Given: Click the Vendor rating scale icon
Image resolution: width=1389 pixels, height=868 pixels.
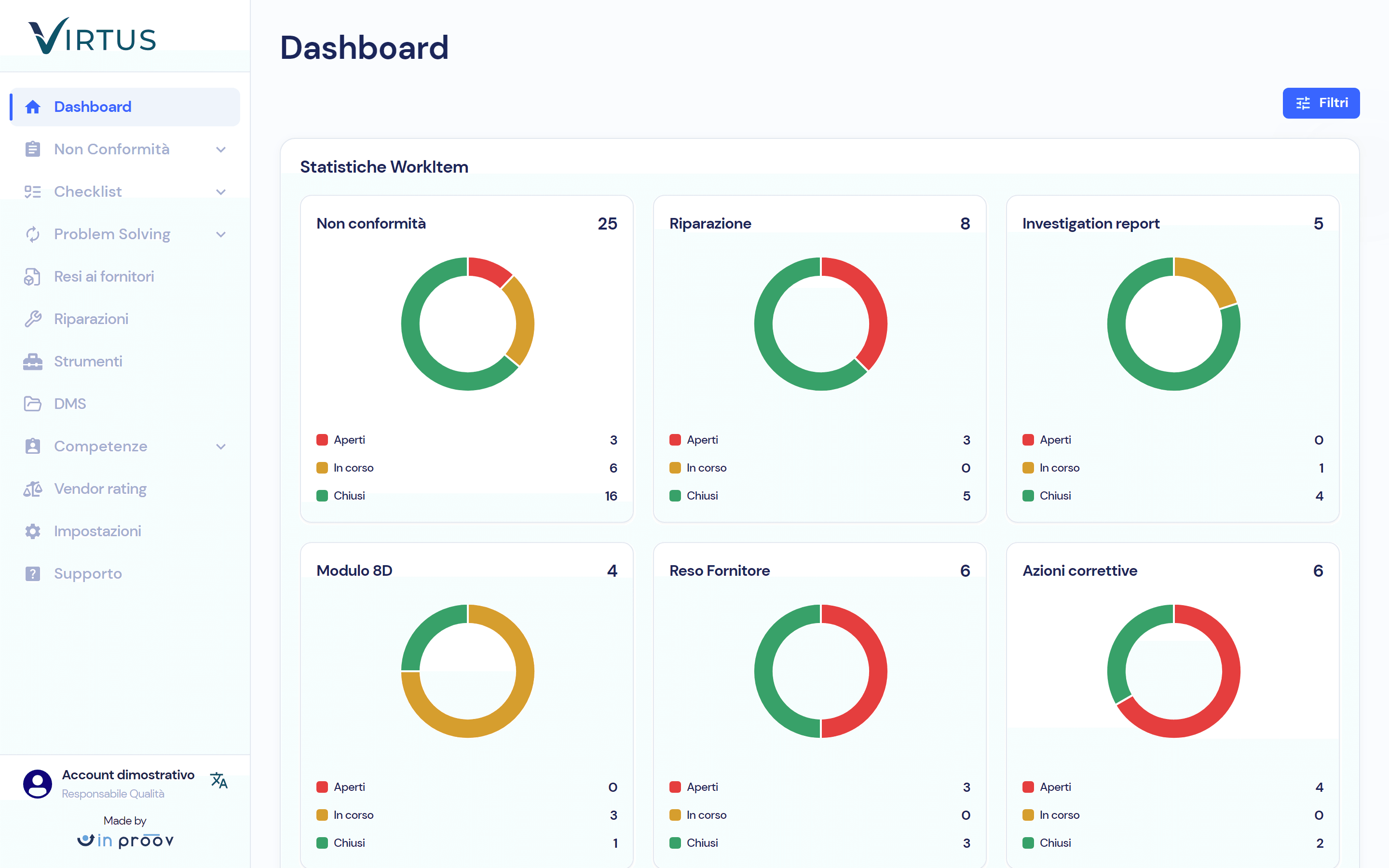Looking at the screenshot, I should pos(33,489).
